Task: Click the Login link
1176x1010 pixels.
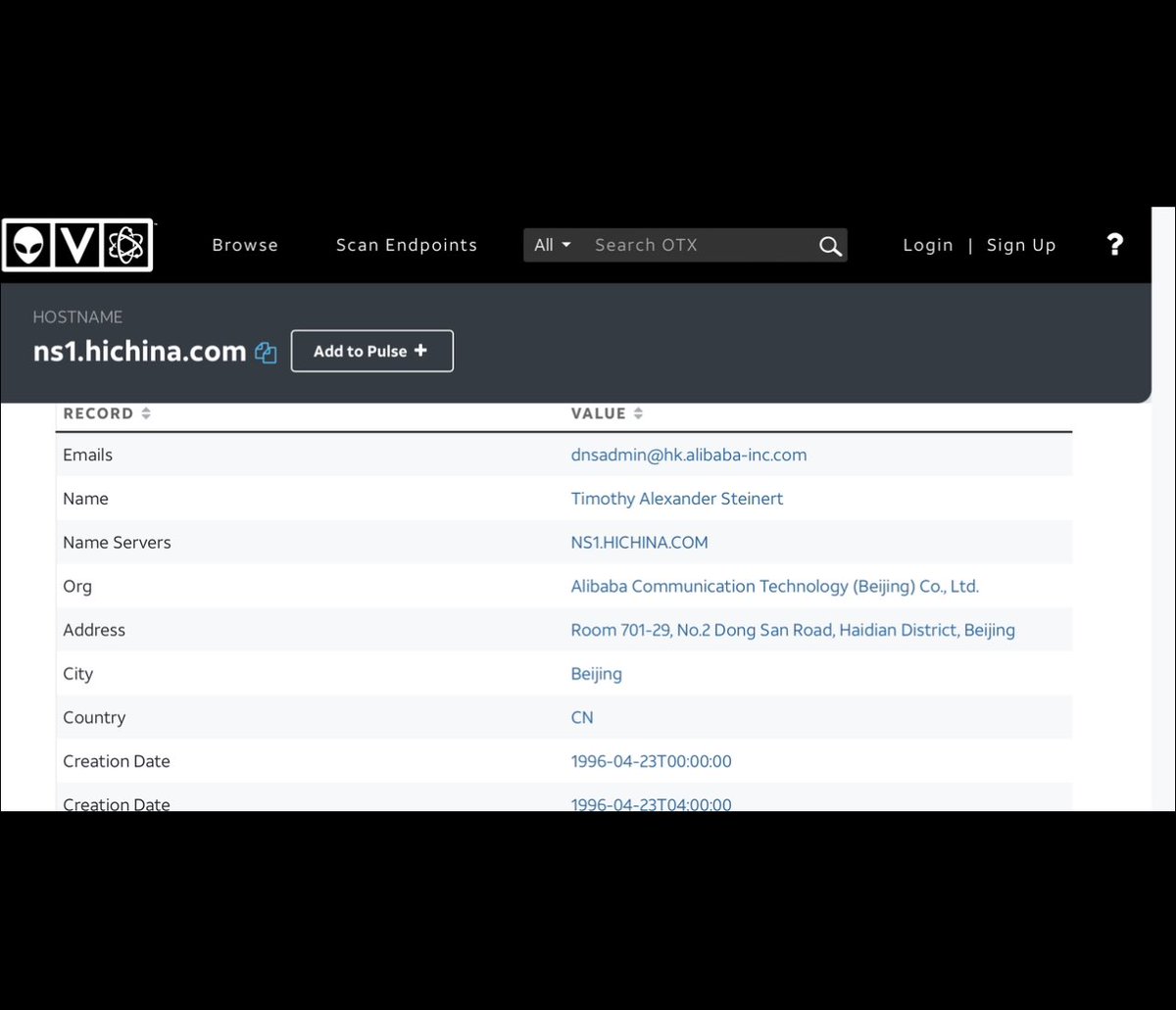Action: [928, 245]
